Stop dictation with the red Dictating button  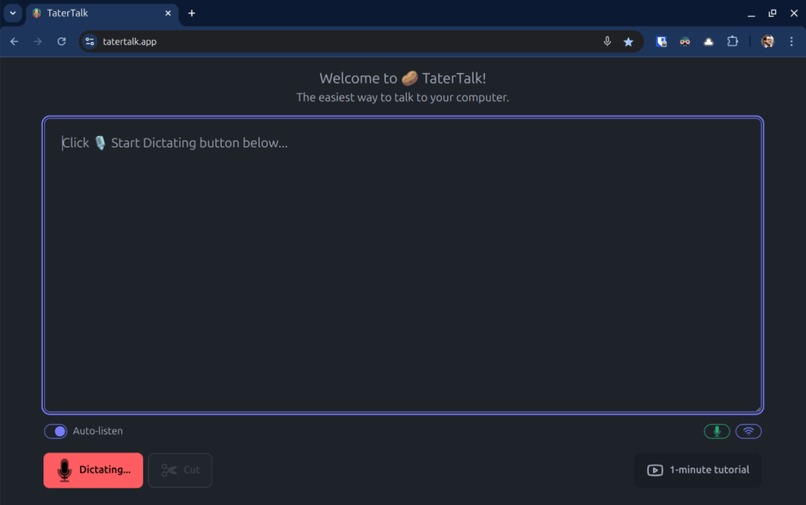pyautogui.click(x=93, y=470)
